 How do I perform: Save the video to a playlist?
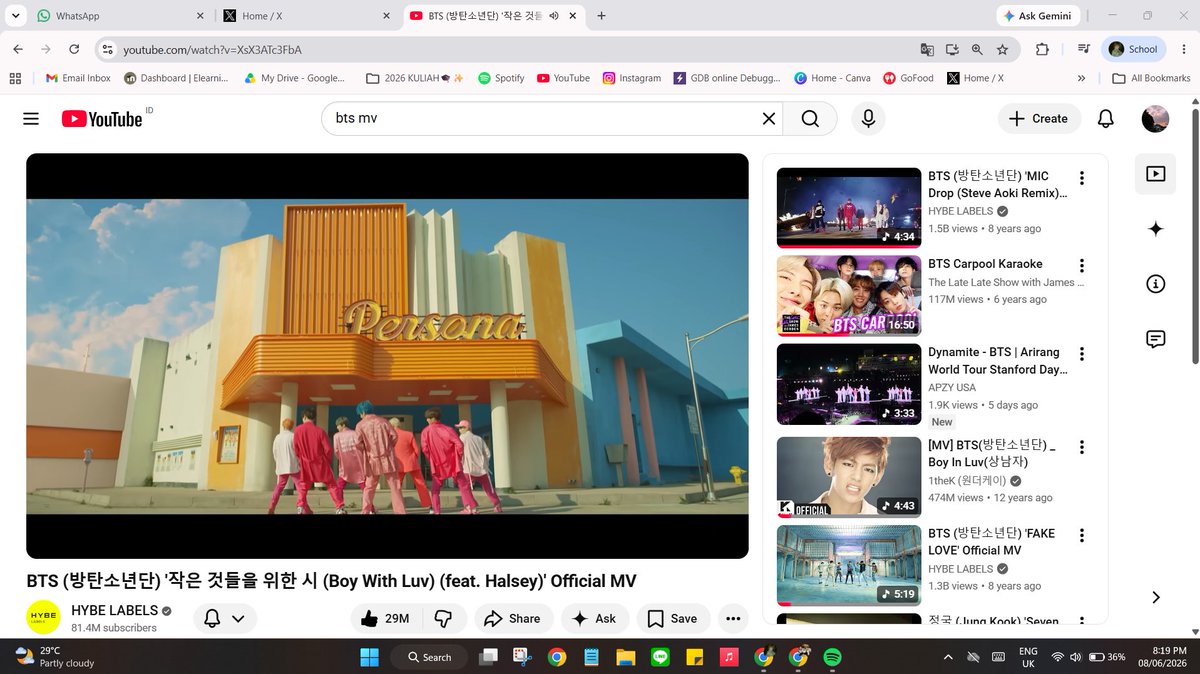673,619
